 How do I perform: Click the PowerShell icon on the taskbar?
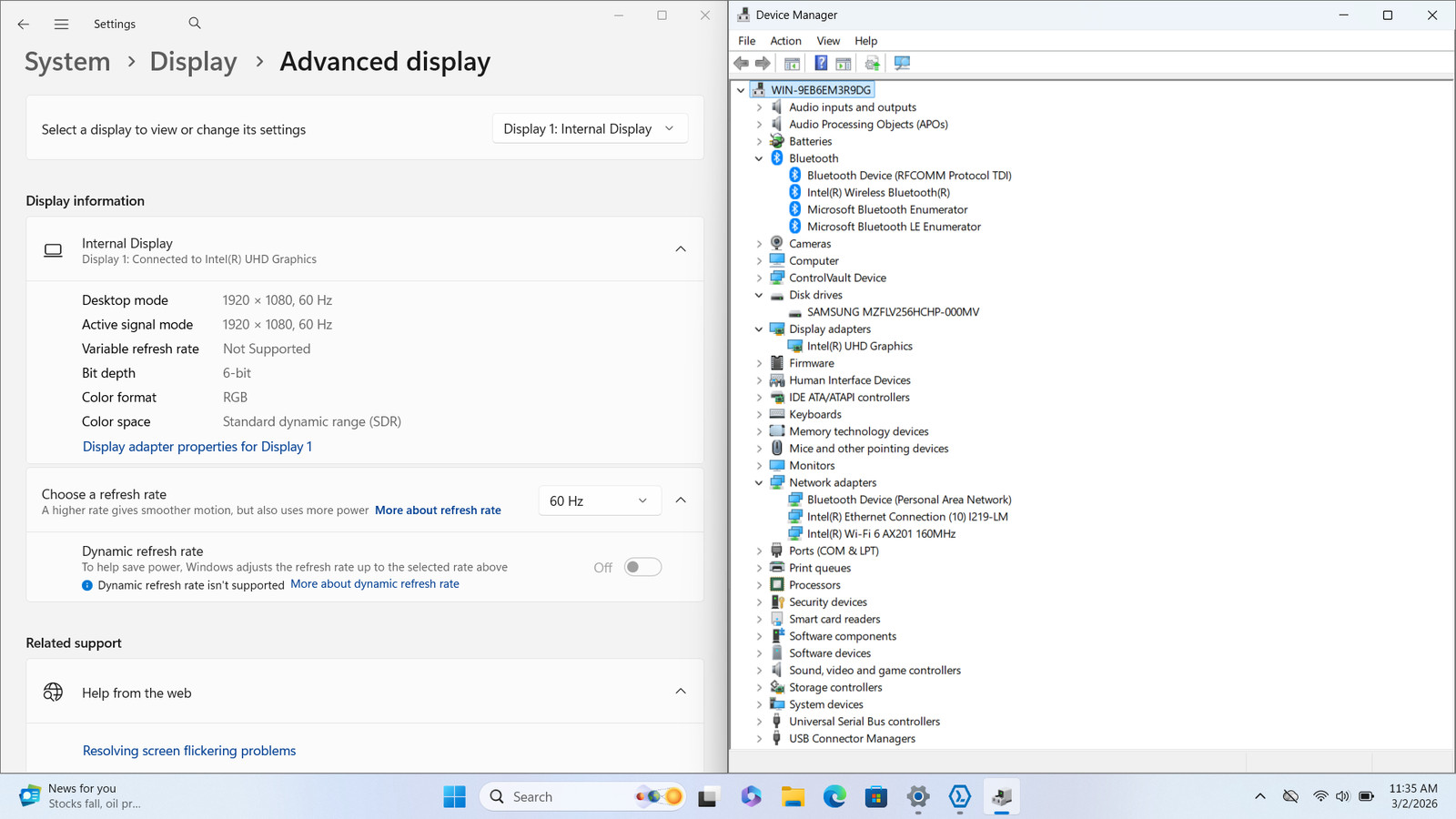tap(960, 797)
